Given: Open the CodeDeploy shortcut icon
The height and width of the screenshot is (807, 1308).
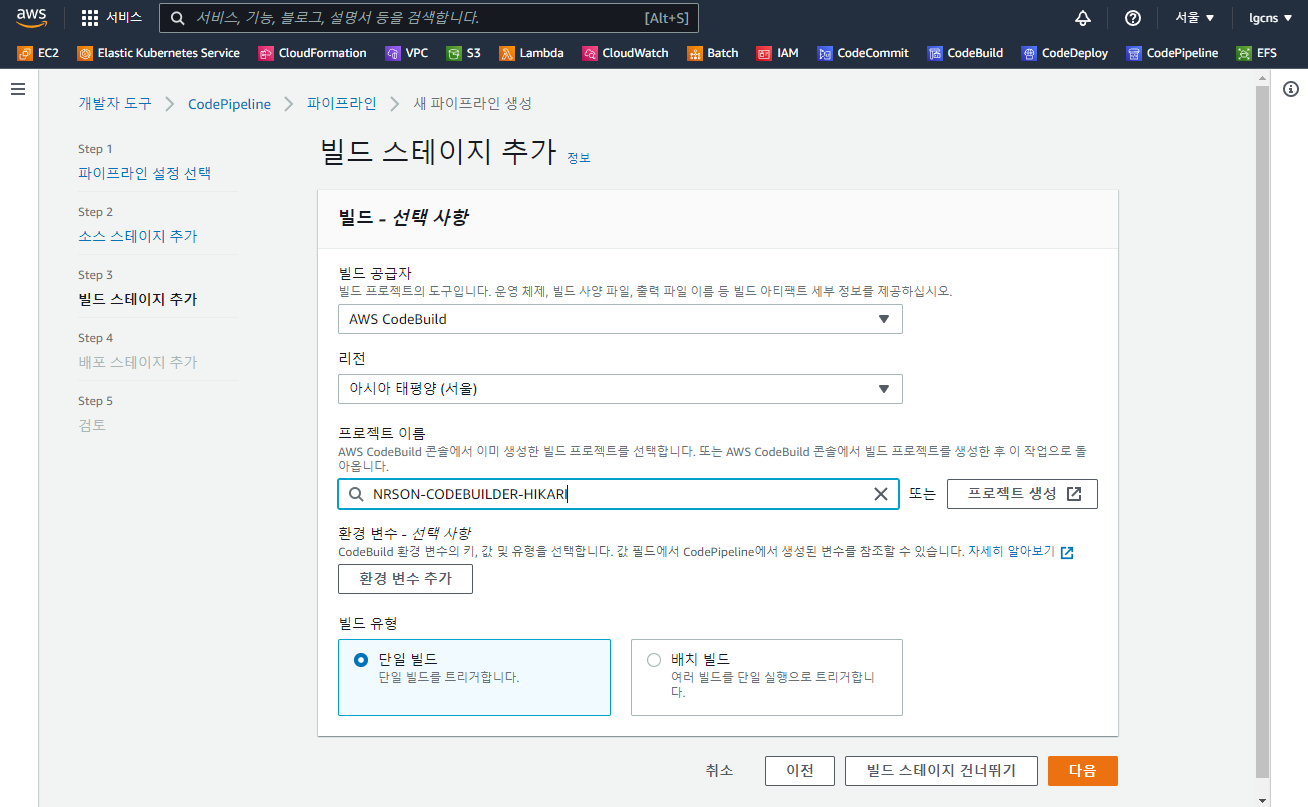Looking at the screenshot, I should [x=1029, y=53].
